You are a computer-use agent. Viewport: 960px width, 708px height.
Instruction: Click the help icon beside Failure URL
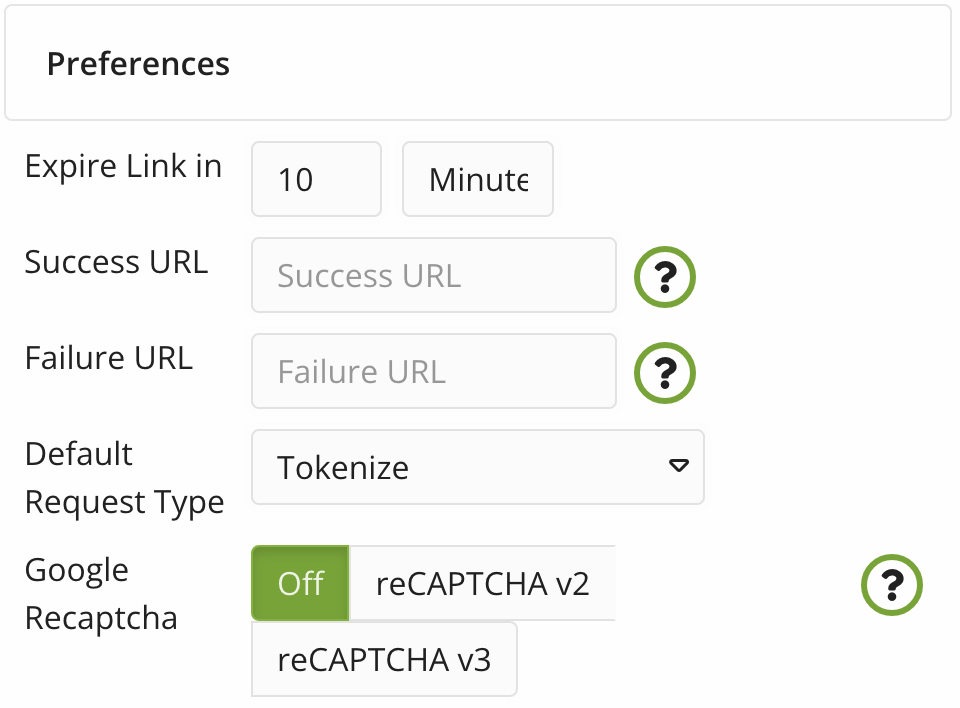664,374
